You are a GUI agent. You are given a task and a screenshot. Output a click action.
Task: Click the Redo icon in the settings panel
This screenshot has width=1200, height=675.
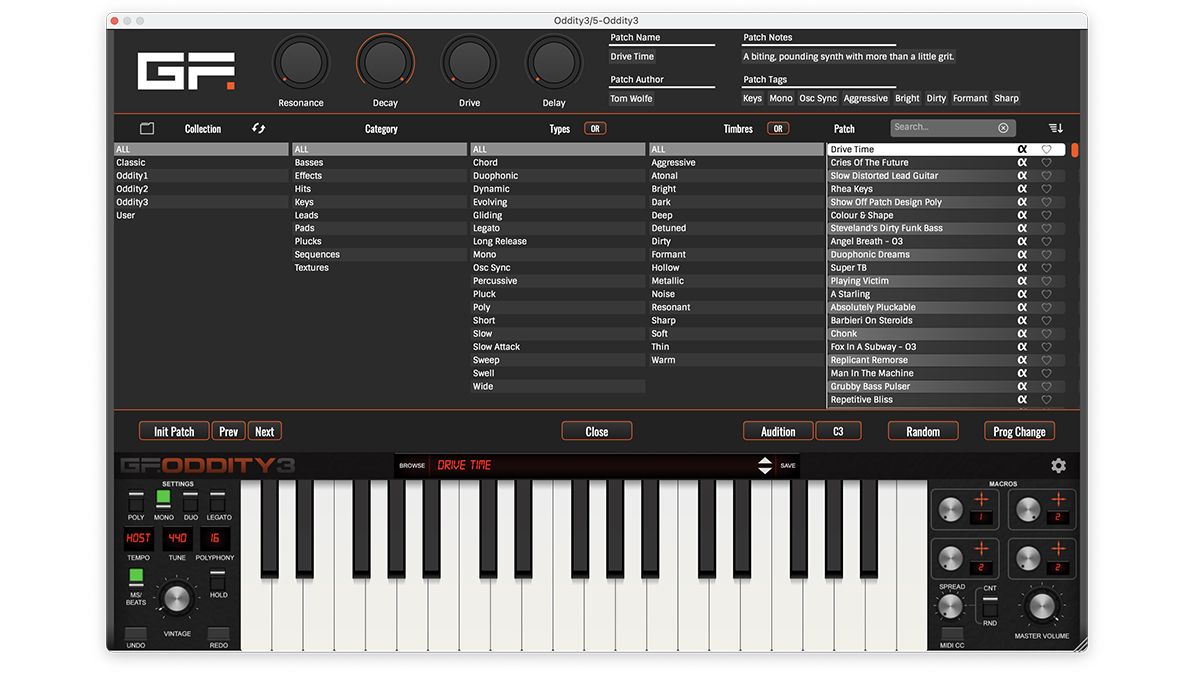pyautogui.click(x=216, y=633)
